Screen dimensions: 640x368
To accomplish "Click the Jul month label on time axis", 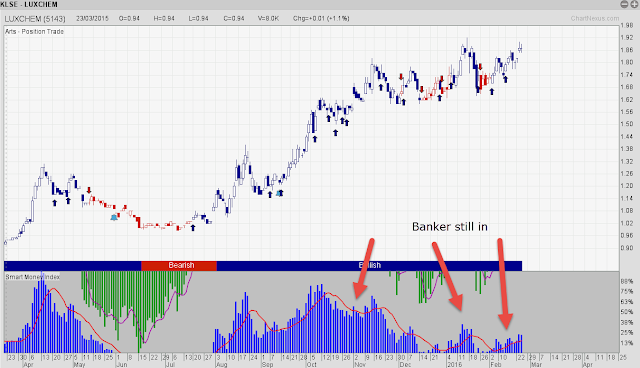I will [170, 364].
